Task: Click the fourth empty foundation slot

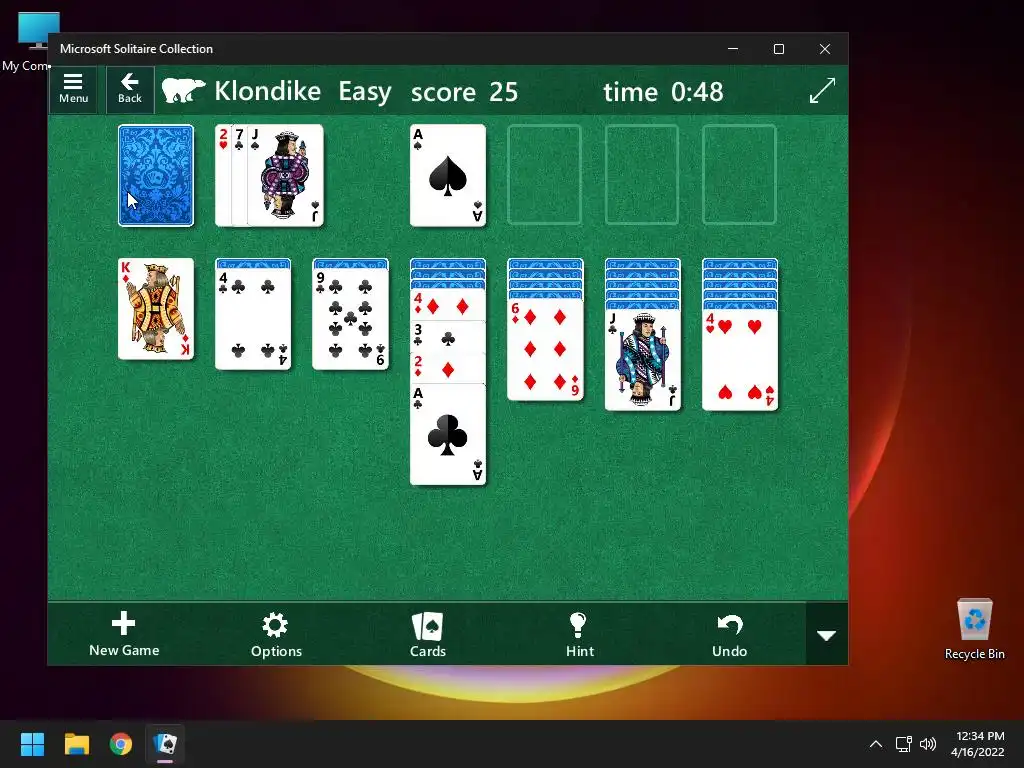Action: [739, 175]
